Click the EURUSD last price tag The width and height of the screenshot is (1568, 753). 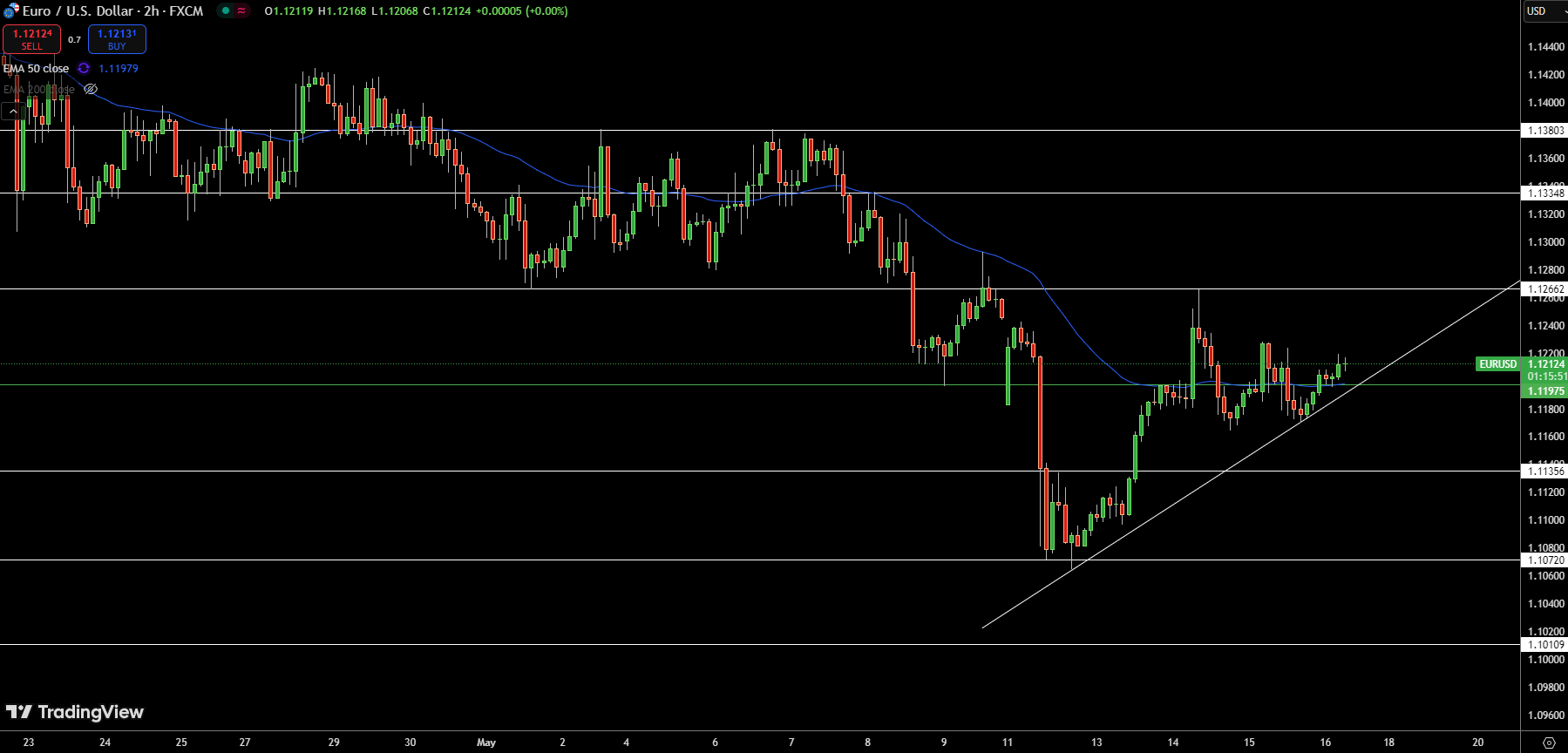click(x=1497, y=363)
